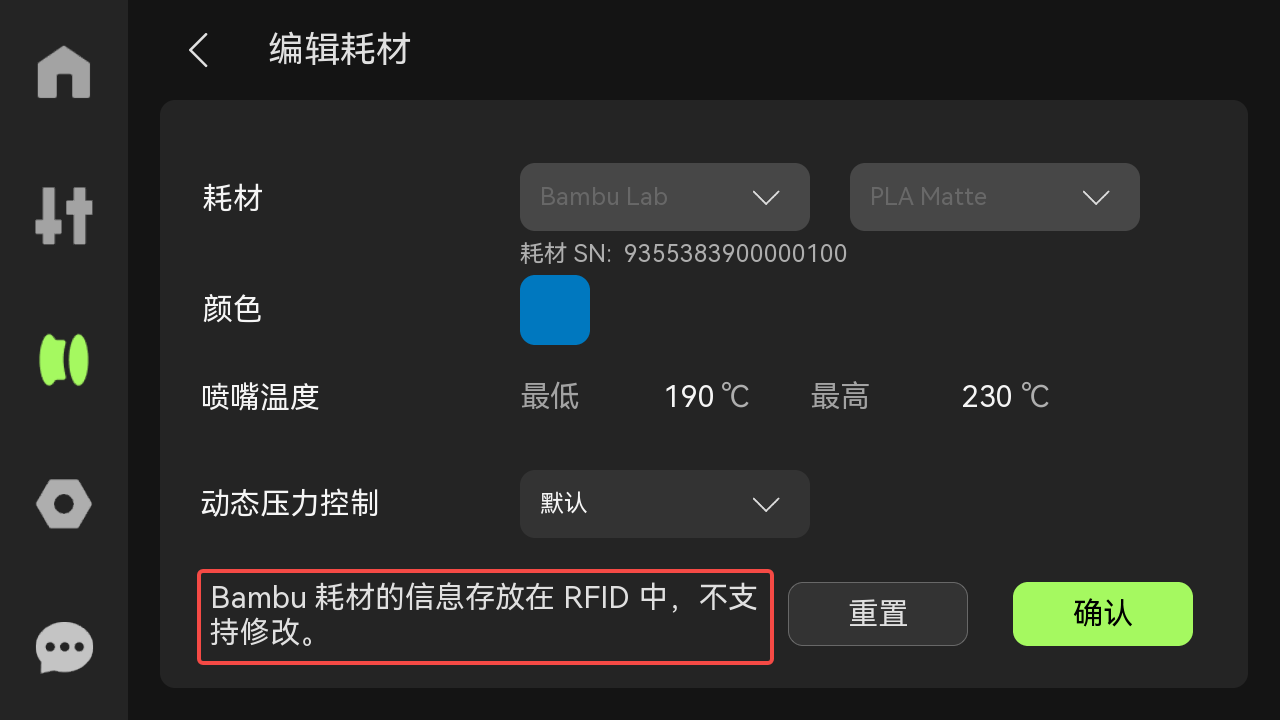Viewport: 1280px width, 720px height.
Task: Click the RFID info notice message
Action: [485, 616]
